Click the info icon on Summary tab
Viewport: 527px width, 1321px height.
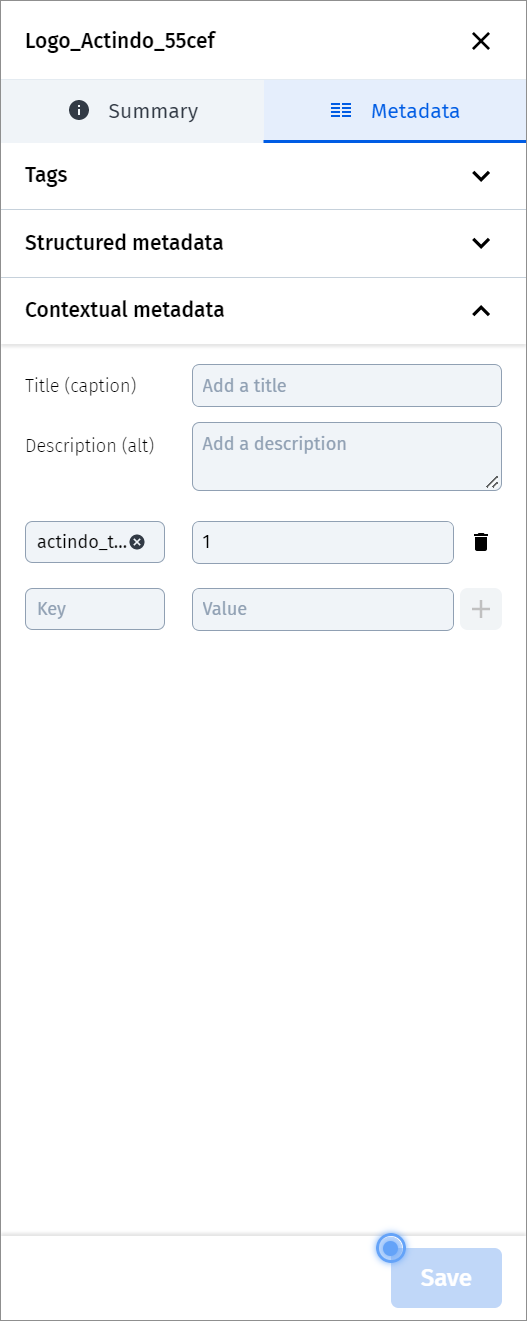point(79,110)
